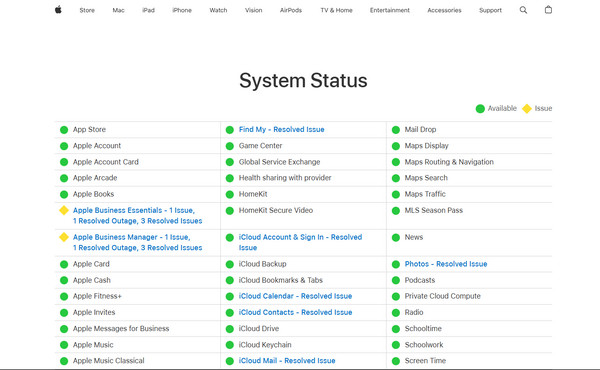Click green status dot beside Mail Drop
This screenshot has height=370, width=600.
(396, 130)
